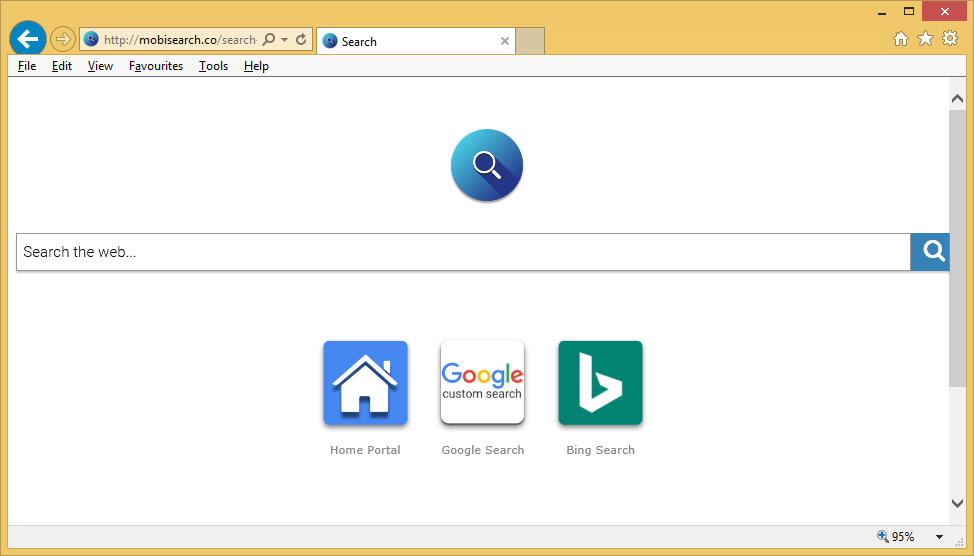Click the Forward navigation arrow
Image resolution: width=974 pixels, height=556 pixels.
coord(63,39)
